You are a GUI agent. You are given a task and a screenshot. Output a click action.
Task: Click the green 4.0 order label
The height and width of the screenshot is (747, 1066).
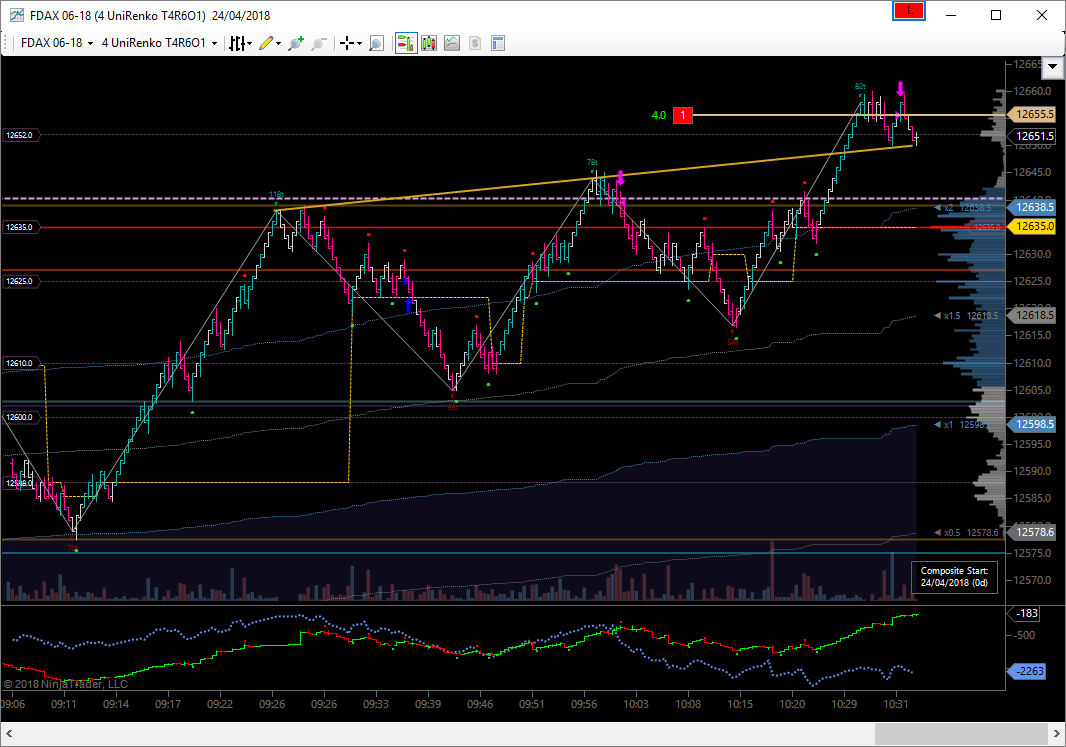(659, 116)
